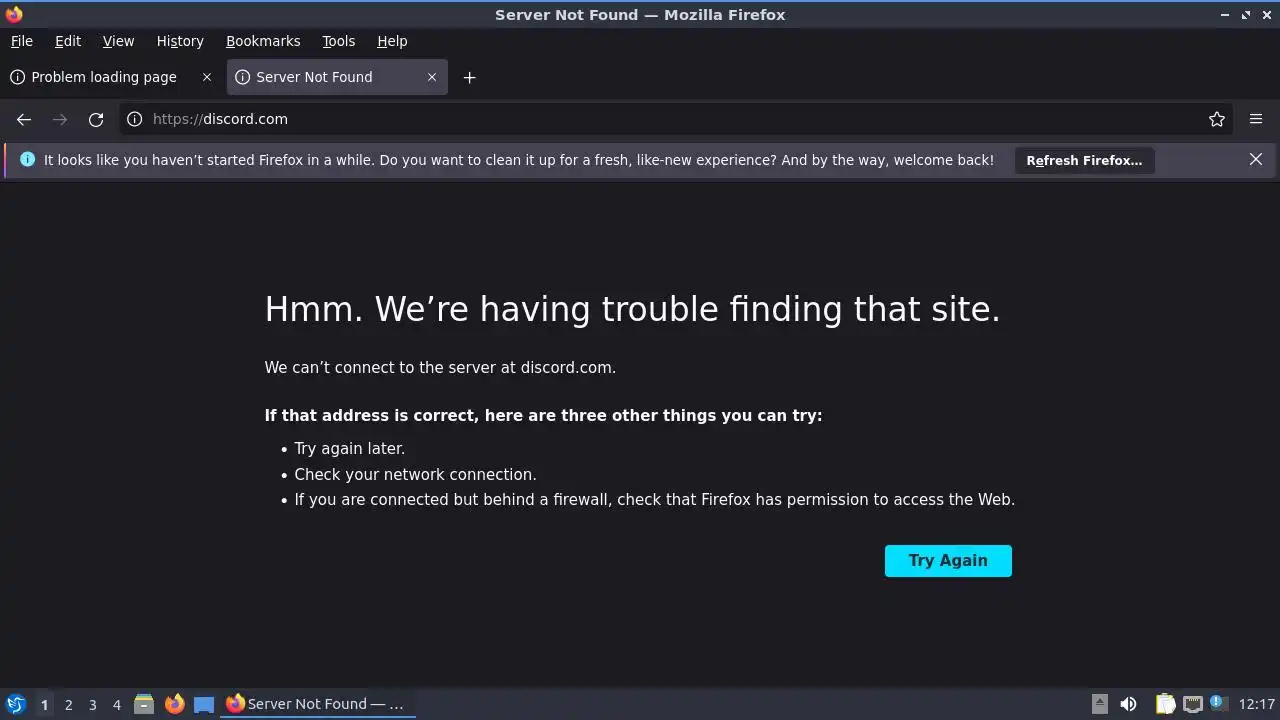Bookmark this page with the star icon
This screenshot has width=1280, height=720.
[1217, 119]
